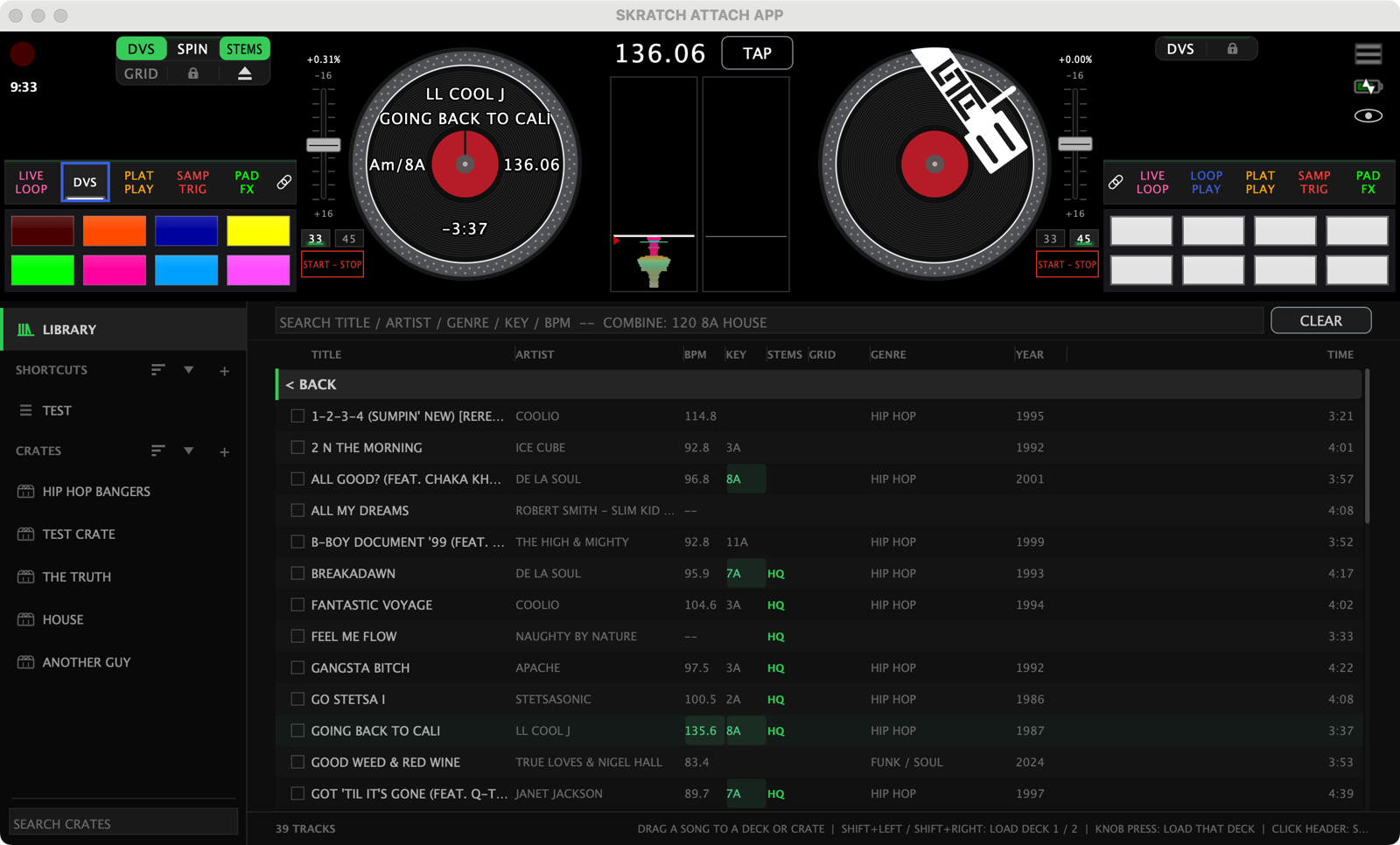
Task: Select 45 RPM on the left deck
Action: click(349, 238)
